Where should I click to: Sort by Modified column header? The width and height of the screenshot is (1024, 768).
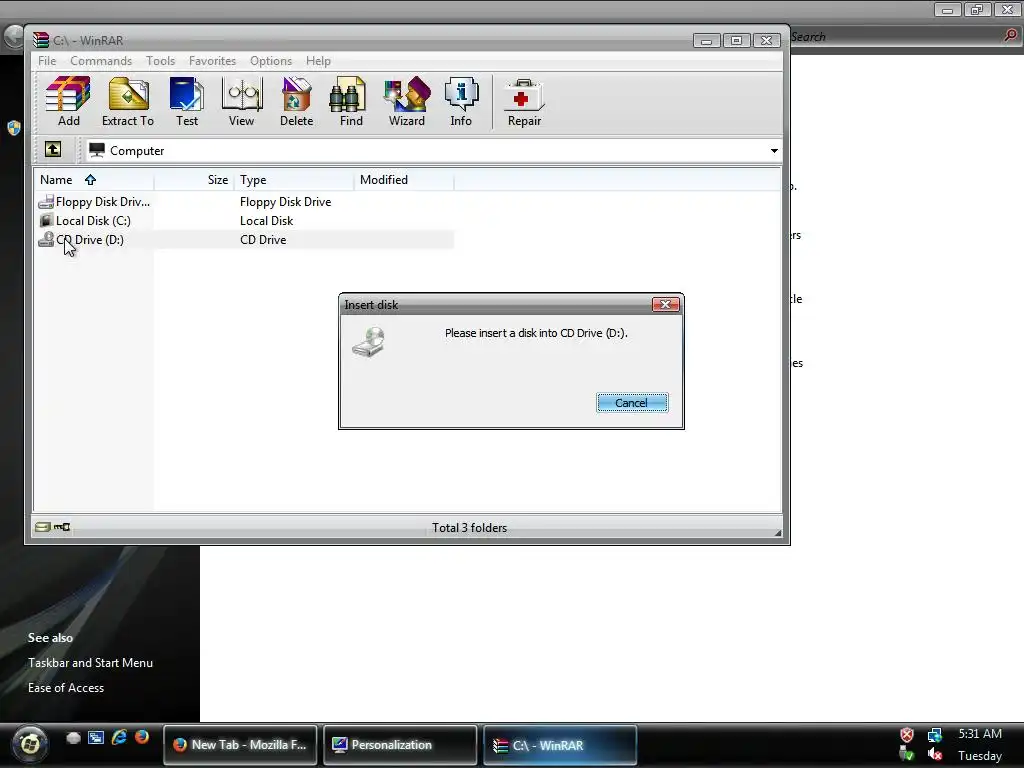(x=404, y=180)
